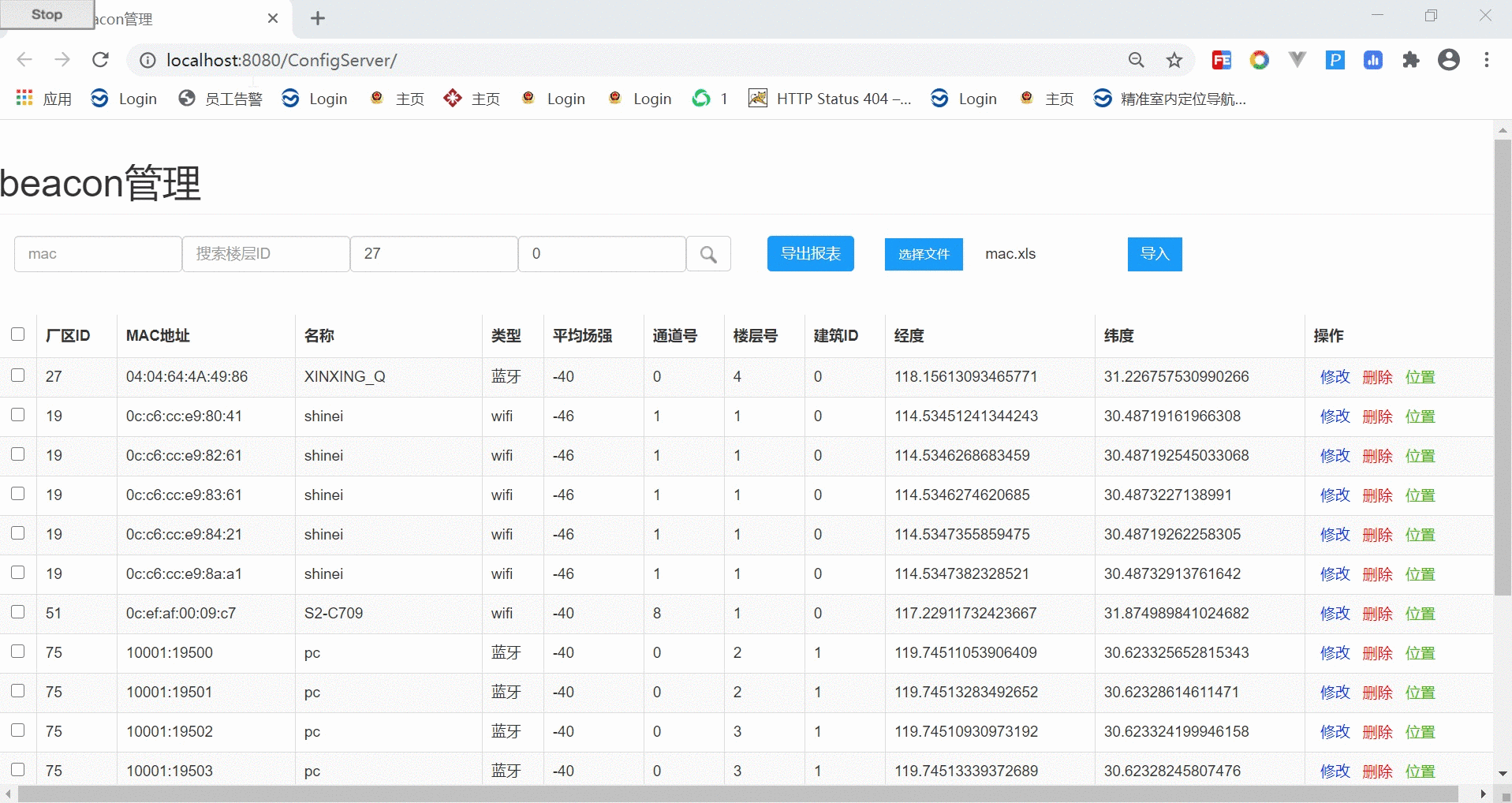Image resolution: width=1512 pixels, height=803 pixels.
Task: Open the 应用 apps grid bookmark
Action: point(44,99)
